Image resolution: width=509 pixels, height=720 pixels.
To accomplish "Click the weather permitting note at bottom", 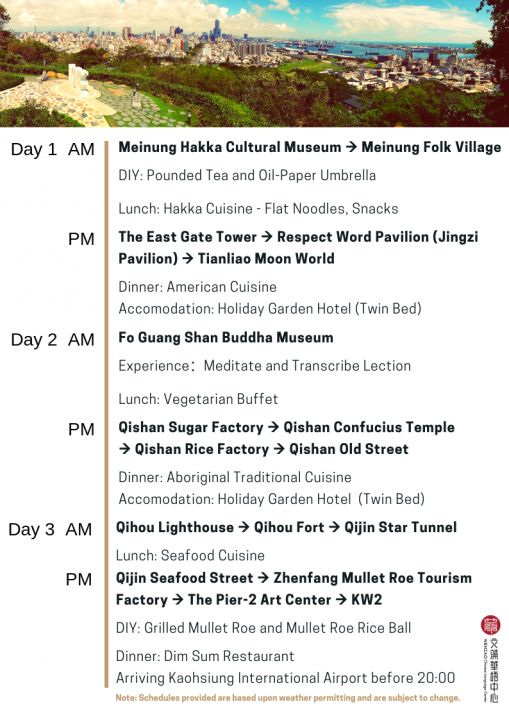I will 288,698.
